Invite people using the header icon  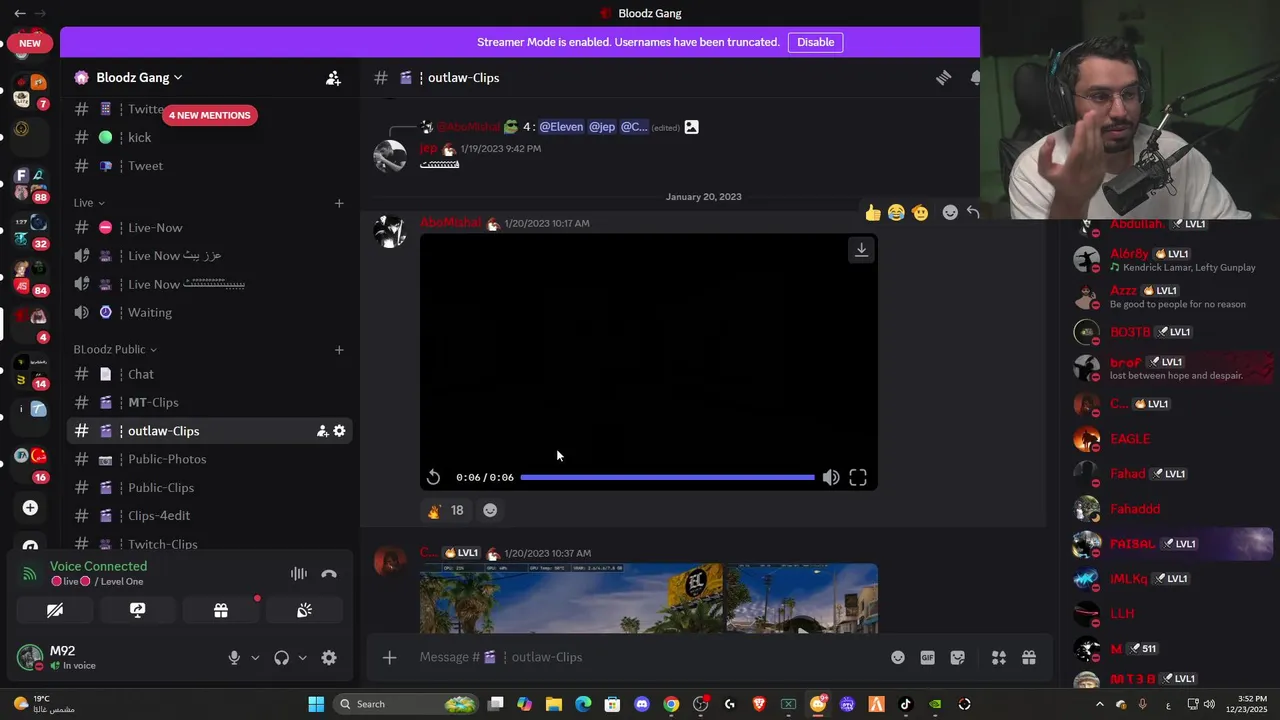point(333,78)
